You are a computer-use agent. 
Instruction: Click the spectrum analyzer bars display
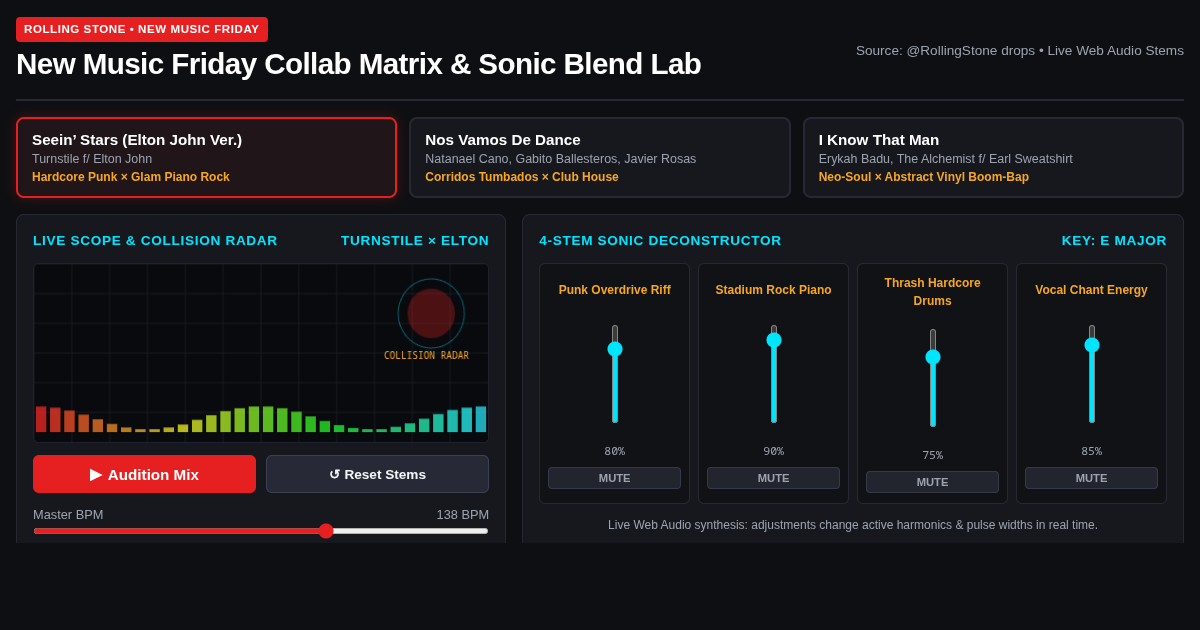click(261, 418)
